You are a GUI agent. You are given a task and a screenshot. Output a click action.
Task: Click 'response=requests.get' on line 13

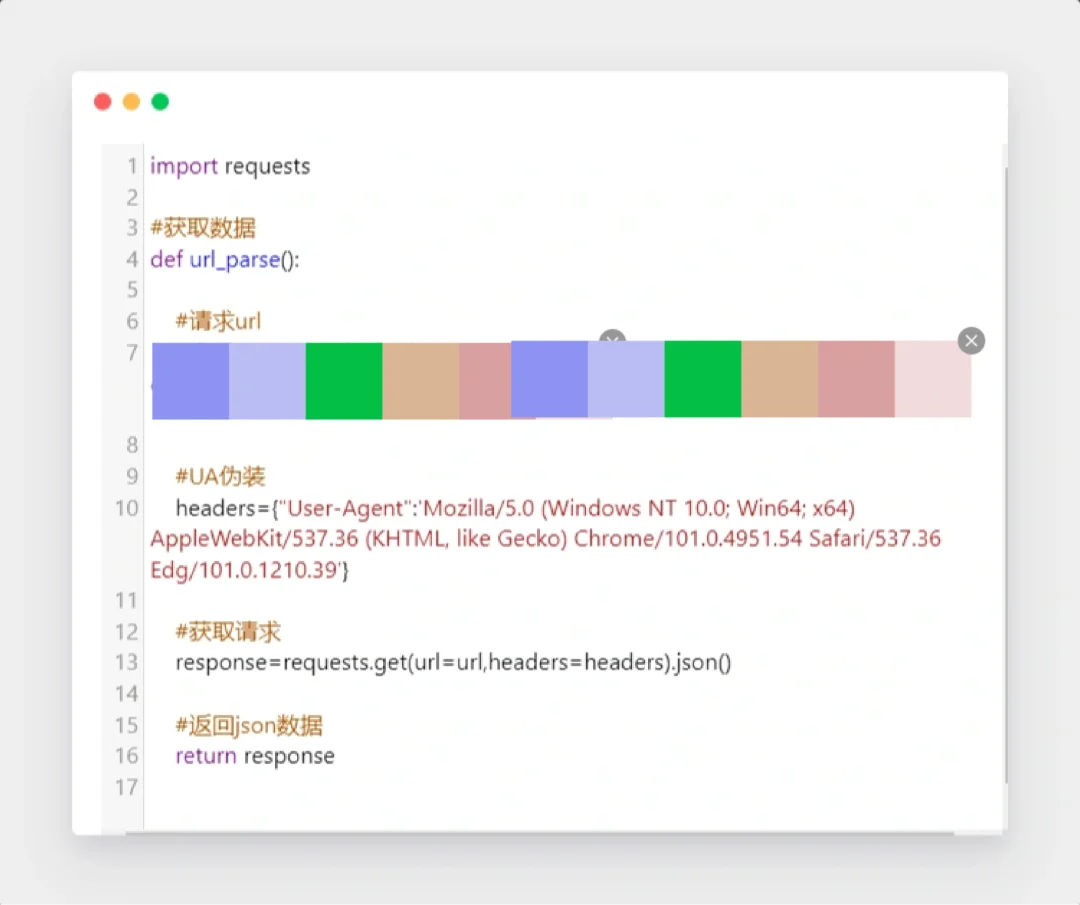click(291, 663)
